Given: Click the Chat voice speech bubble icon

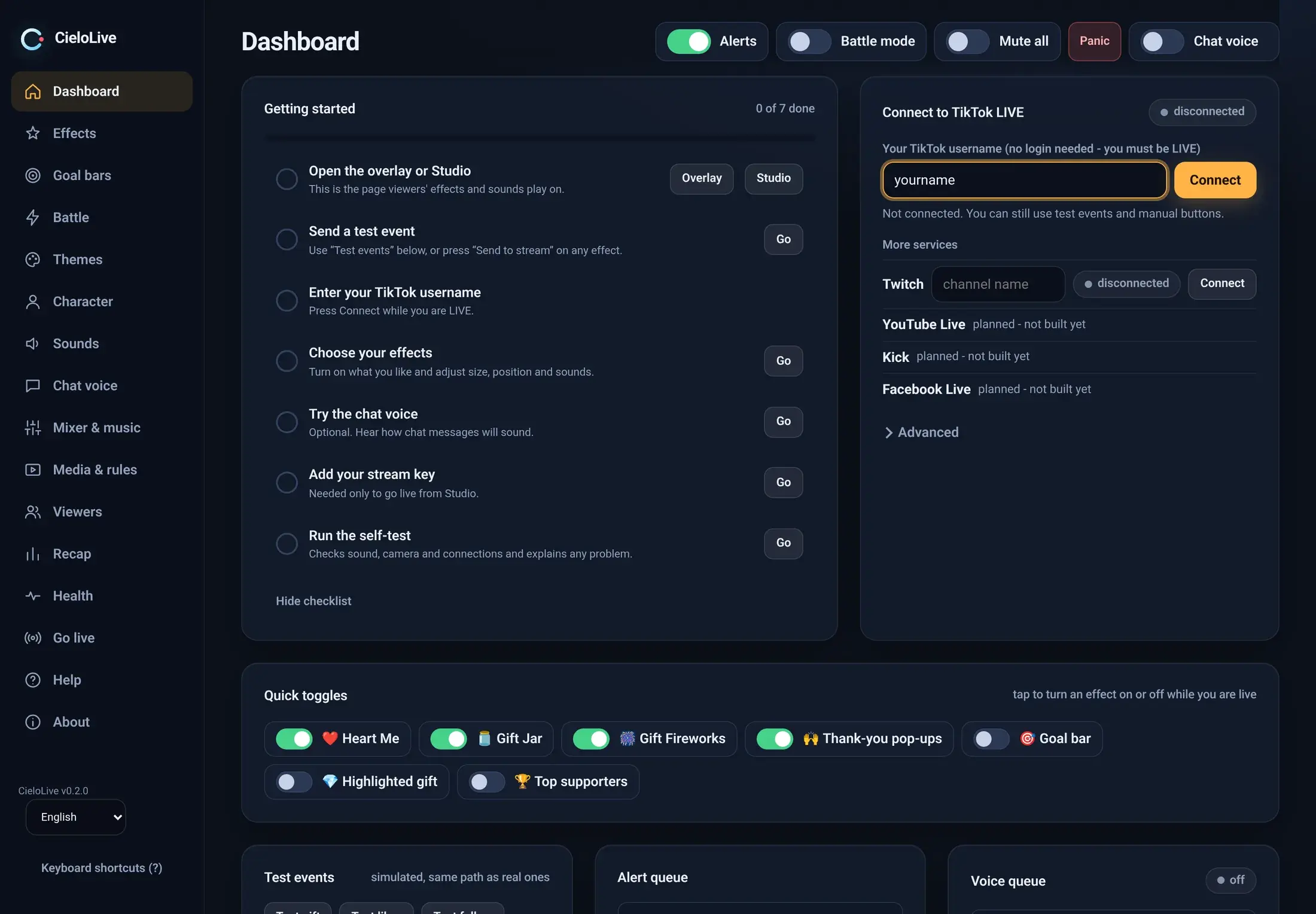Looking at the screenshot, I should (33, 386).
